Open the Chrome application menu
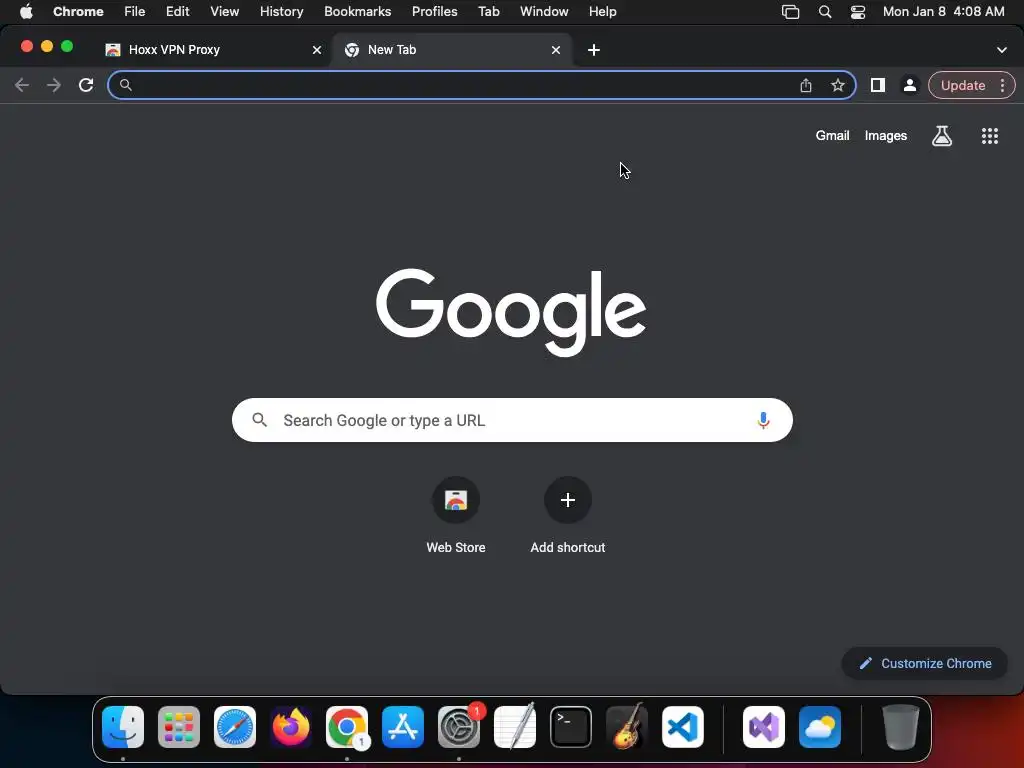The height and width of the screenshot is (768, 1024). click(x=78, y=12)
